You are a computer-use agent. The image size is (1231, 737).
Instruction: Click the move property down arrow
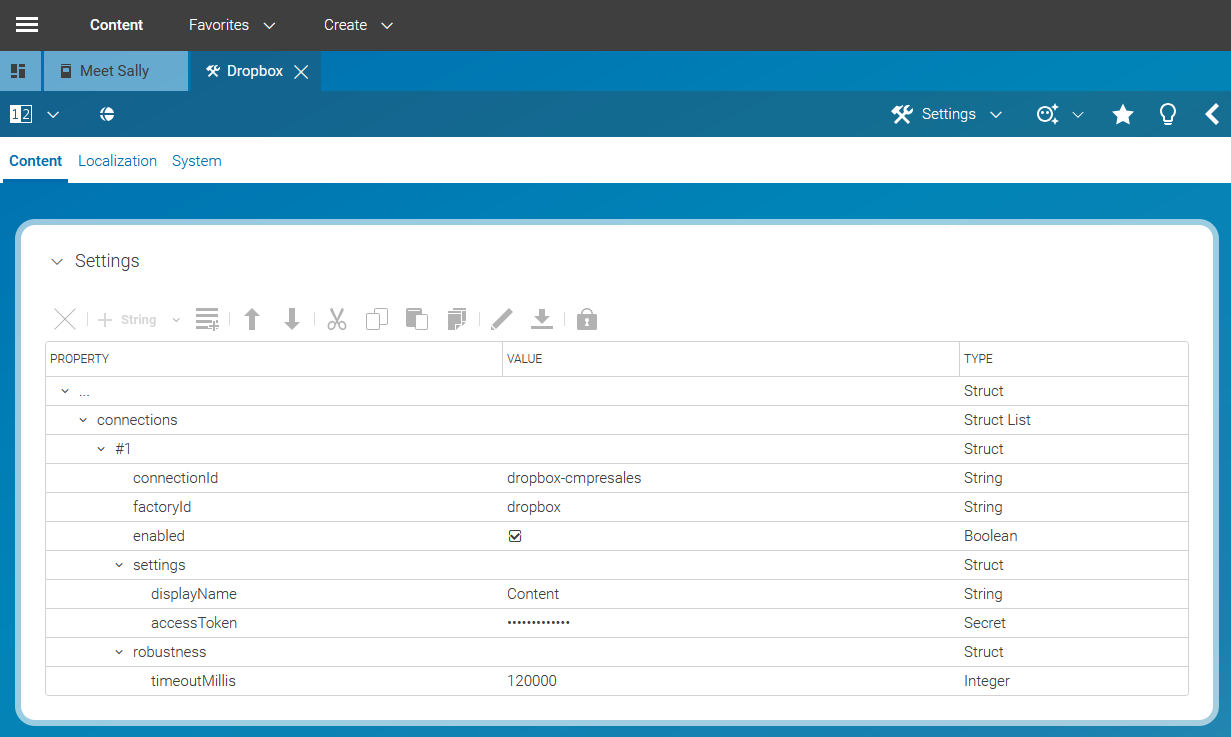(x=292, y=320)
